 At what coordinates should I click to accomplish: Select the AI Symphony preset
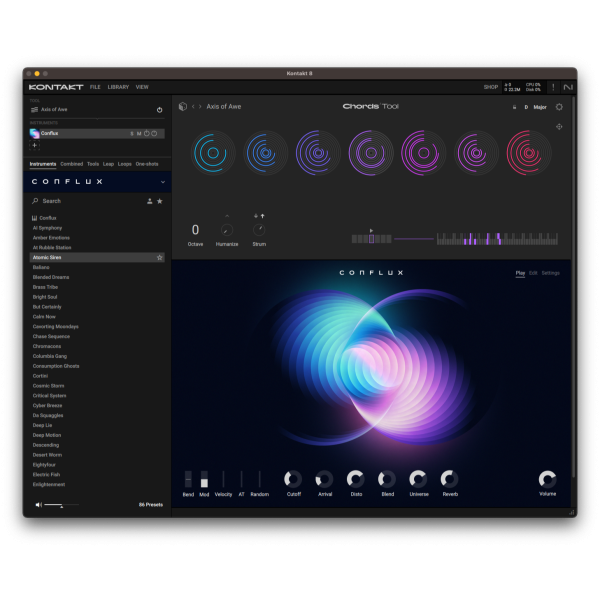point(47,228)
